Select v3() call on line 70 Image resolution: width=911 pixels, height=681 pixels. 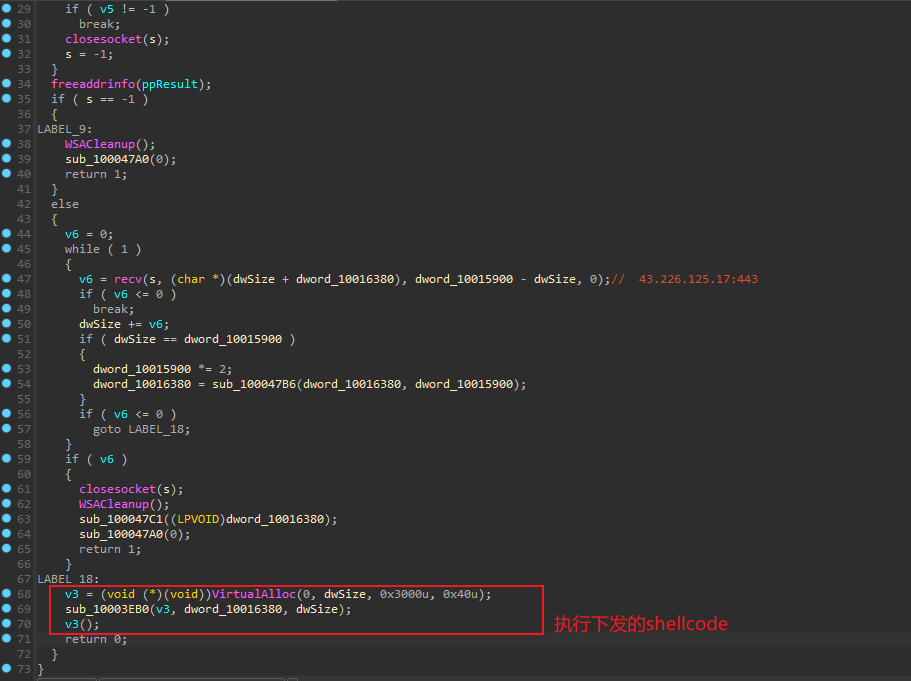pos(82,625)
